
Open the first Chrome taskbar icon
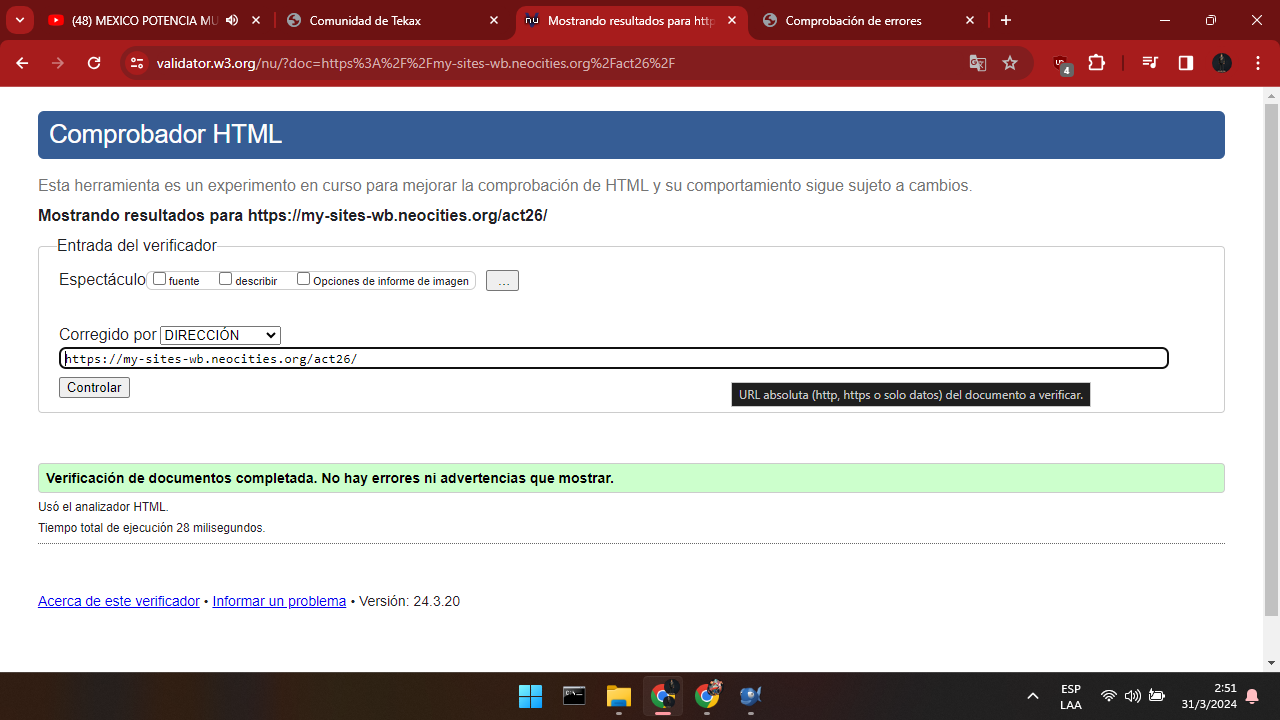[x=662, y=696]
